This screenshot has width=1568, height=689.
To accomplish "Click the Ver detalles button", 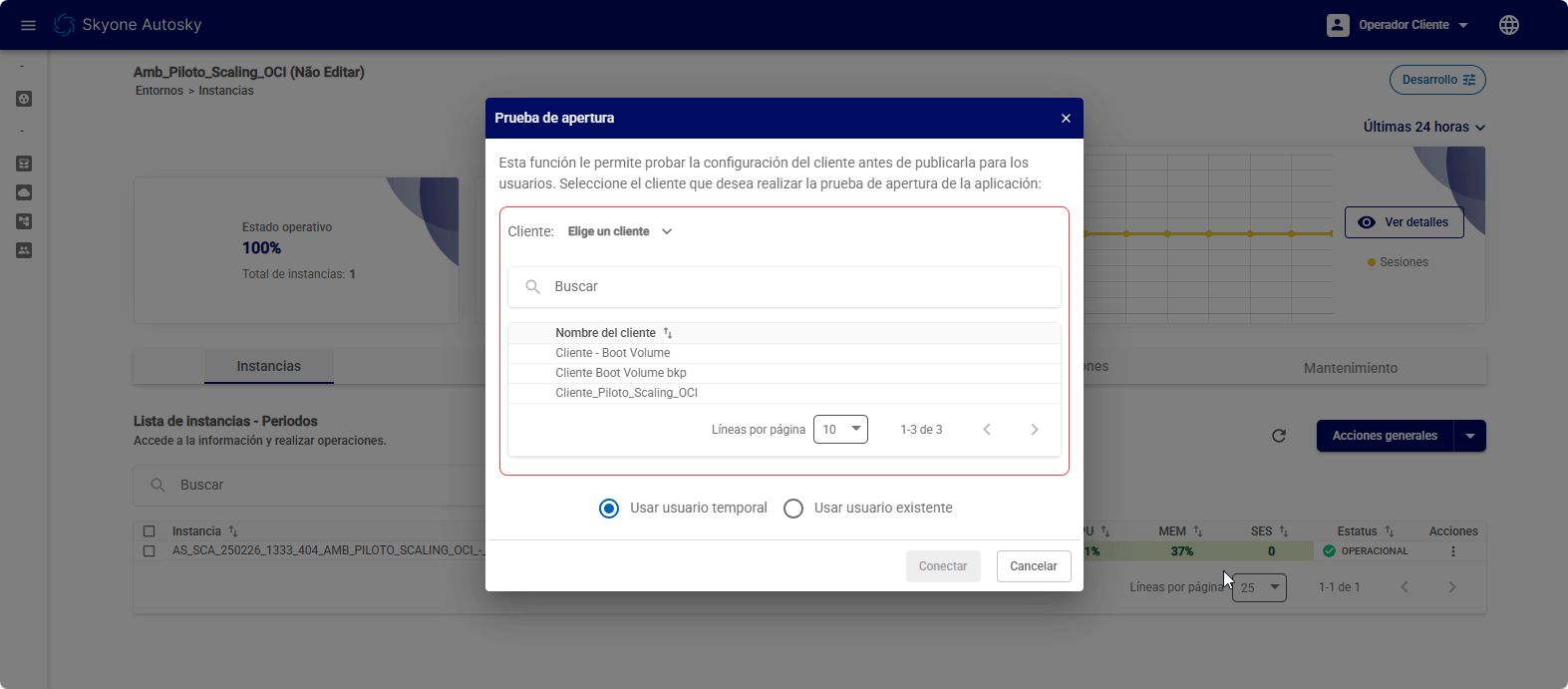I will (1404, 222).
